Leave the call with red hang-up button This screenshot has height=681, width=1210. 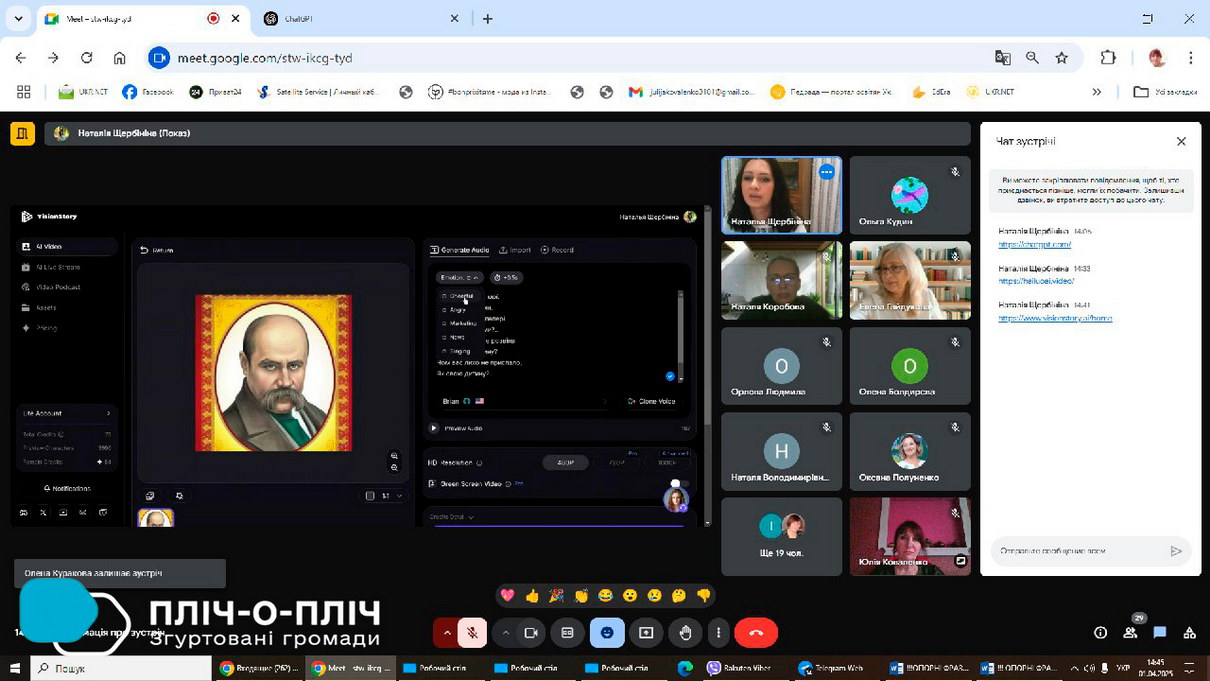point(756,633)
